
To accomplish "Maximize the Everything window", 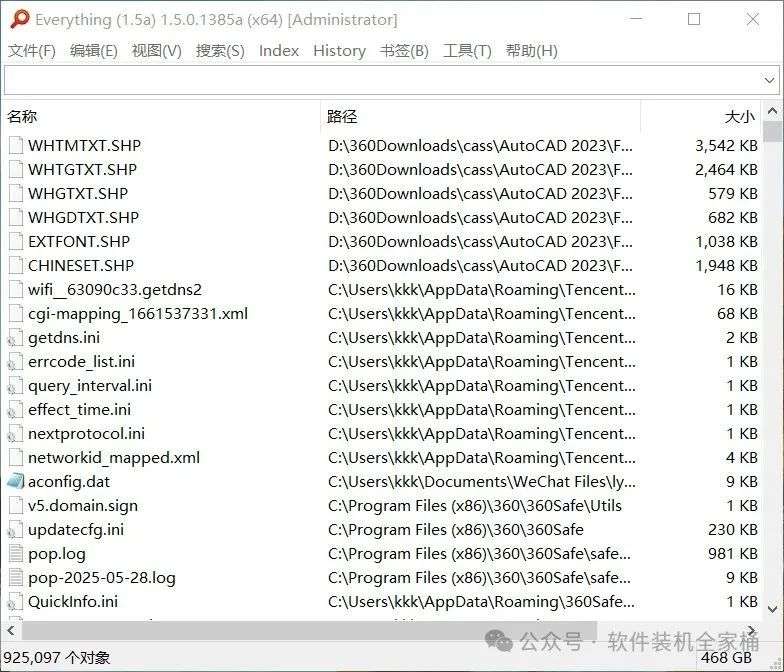I will pyautogui.click(x=694, y=19).
